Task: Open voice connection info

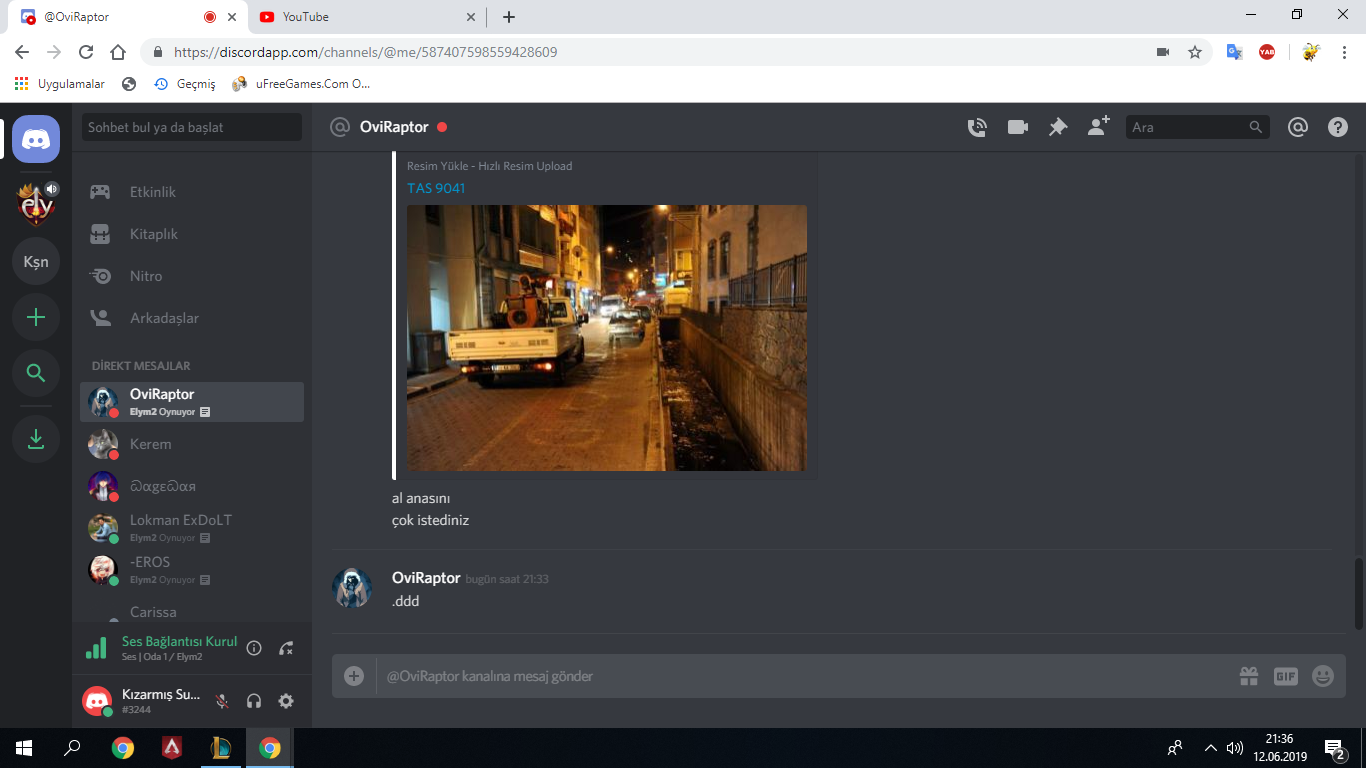Action: point(254,648)
